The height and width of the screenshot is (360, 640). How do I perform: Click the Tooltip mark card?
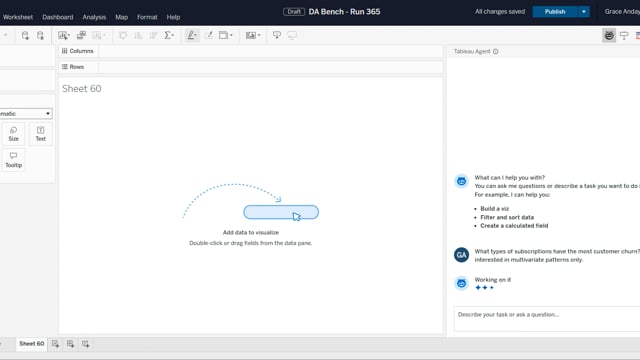(x=13, y=160)
